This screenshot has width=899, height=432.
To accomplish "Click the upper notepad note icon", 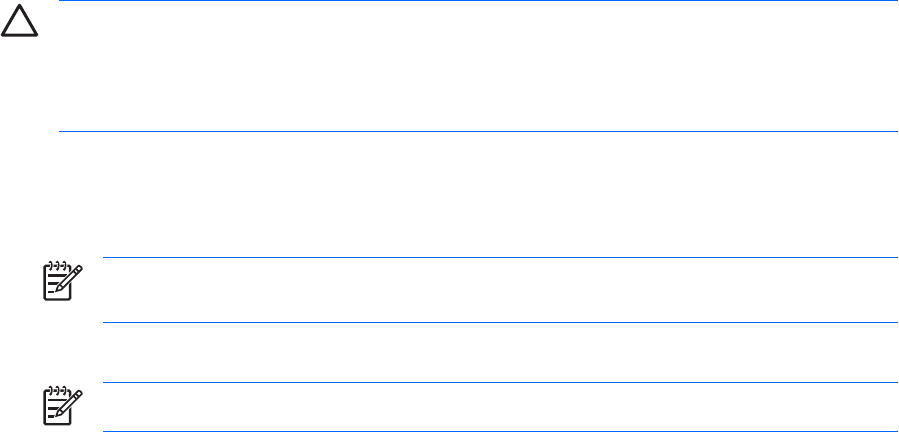I will coord(60,281).
